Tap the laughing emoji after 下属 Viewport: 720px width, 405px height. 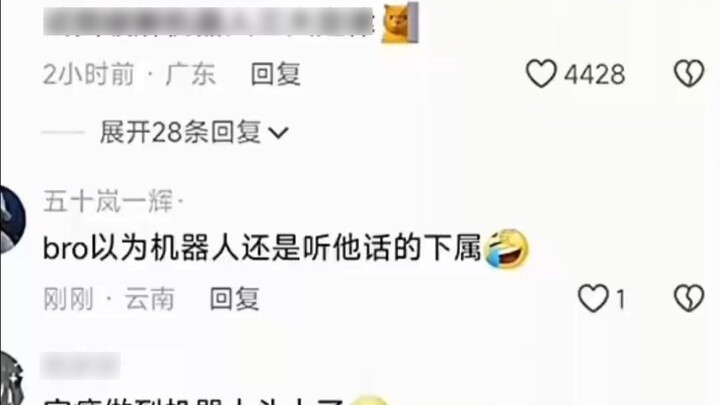point(506,249)
